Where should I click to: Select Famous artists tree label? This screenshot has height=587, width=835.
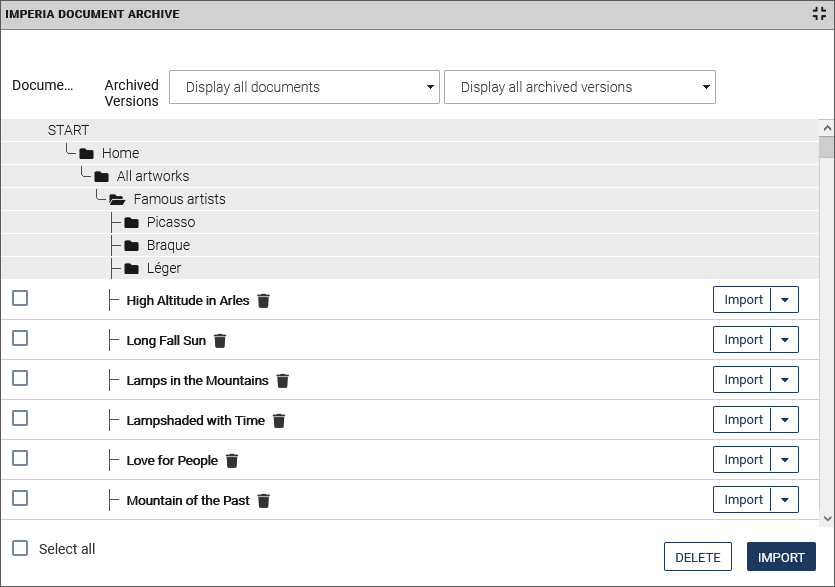(x=179, y=199)
